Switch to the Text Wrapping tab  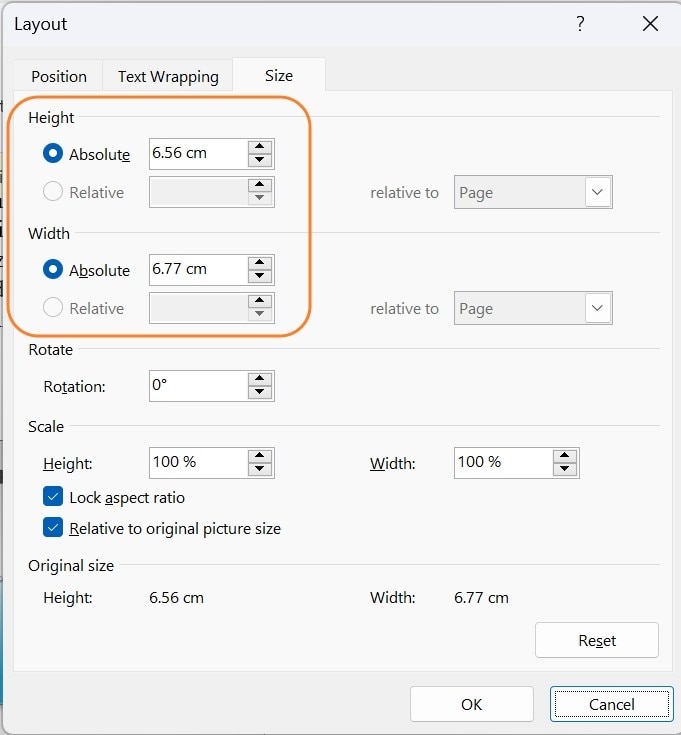click(168, 76)
